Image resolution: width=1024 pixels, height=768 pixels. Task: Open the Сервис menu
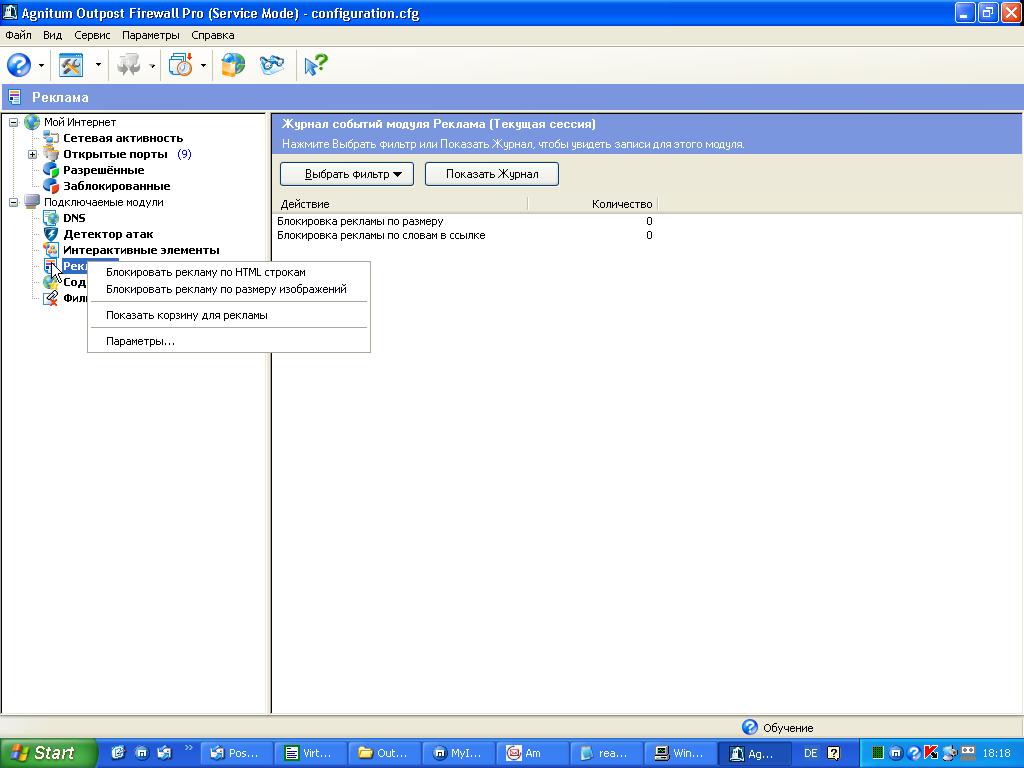click(92, 35)
